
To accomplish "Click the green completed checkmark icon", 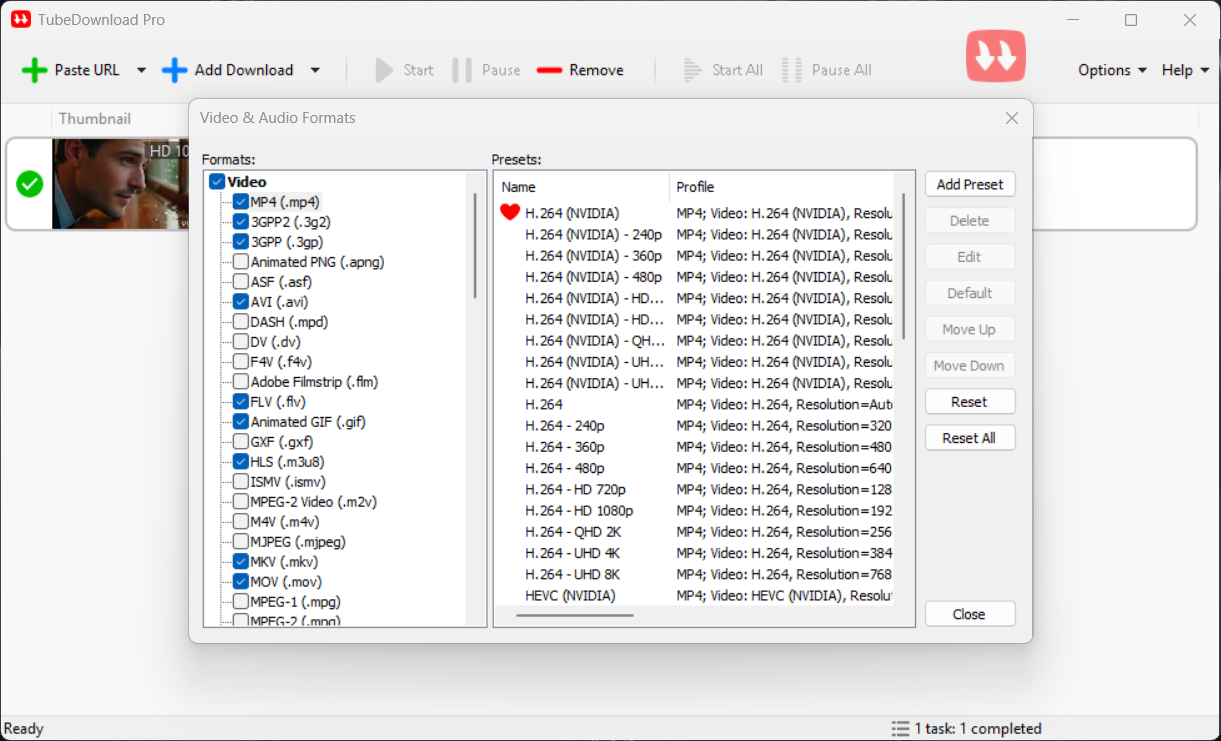I will coord(30,184).
